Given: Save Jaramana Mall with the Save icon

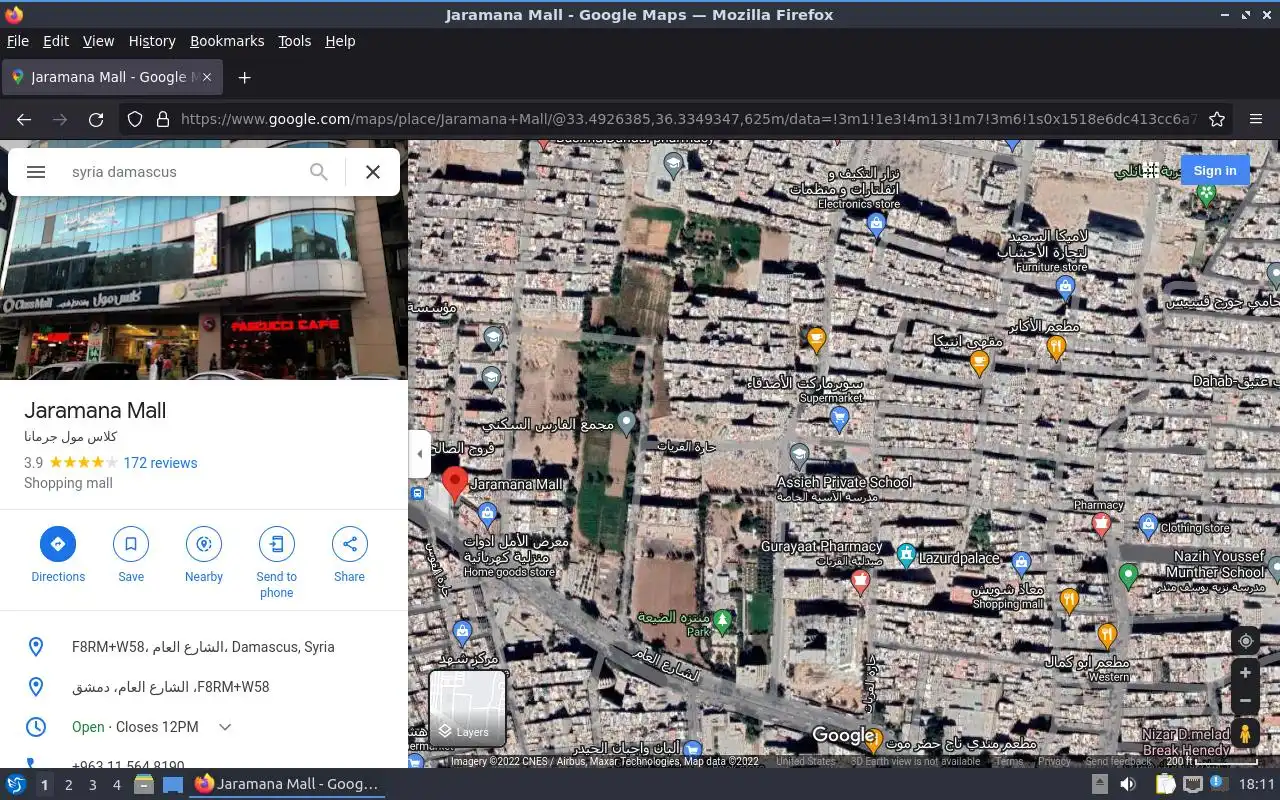Looking at the screenshot, I should click(131, 544).
